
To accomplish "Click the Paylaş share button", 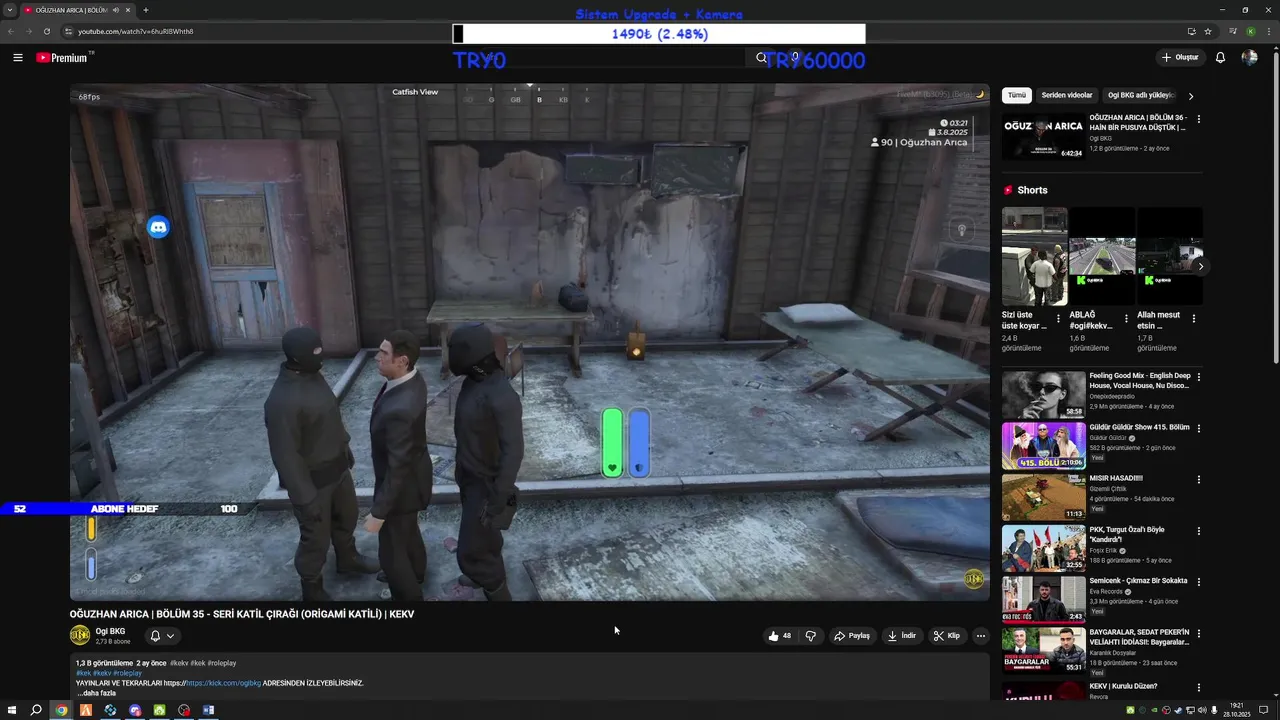I will point(852,635).
